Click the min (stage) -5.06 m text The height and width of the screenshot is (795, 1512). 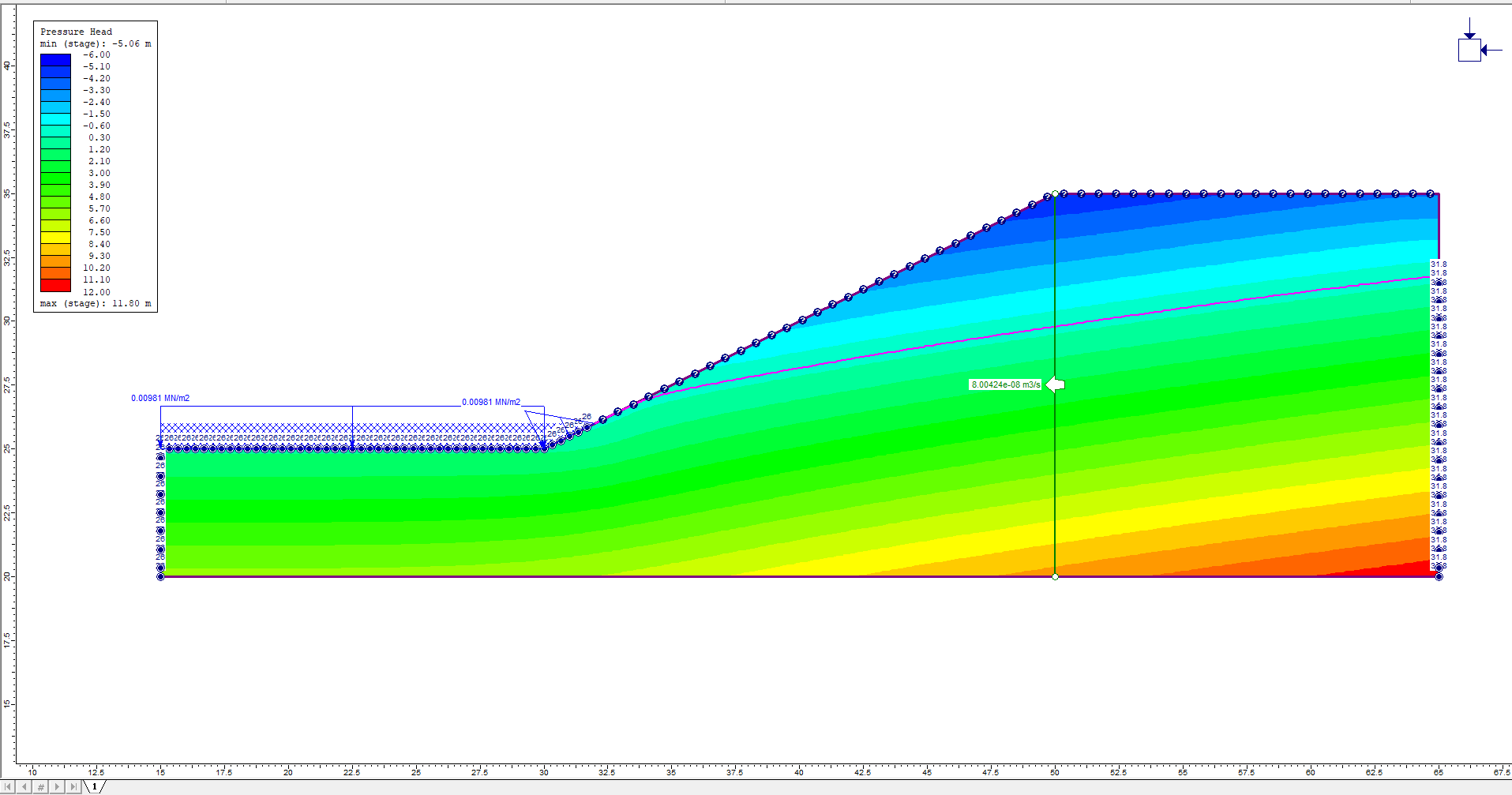coord(96,43)
